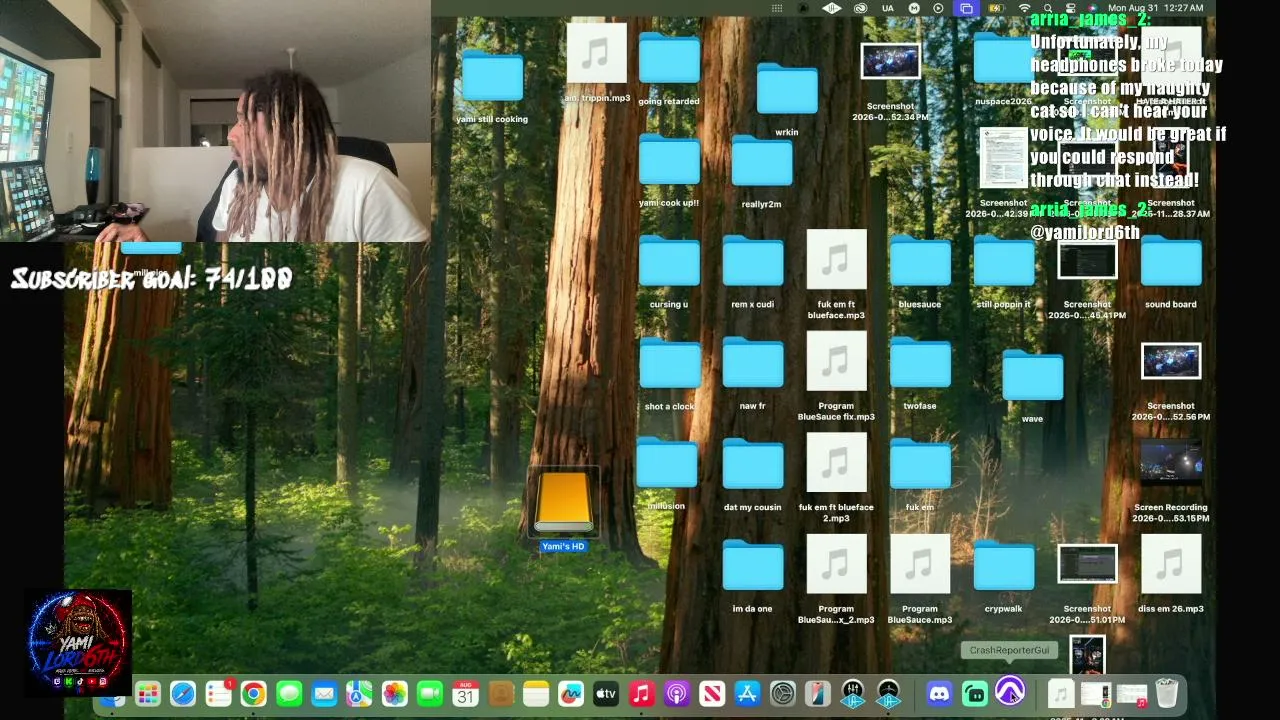Click the UA text menu bar icon

[x=888, y=8]
